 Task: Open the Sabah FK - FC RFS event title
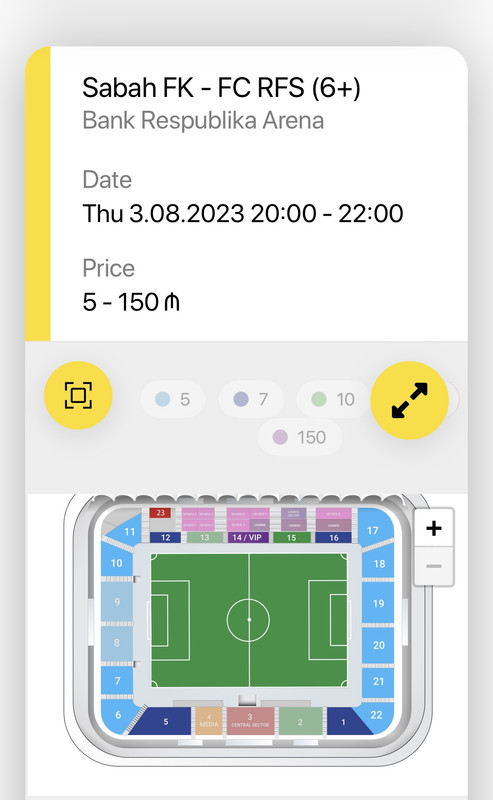pos(221,87)
